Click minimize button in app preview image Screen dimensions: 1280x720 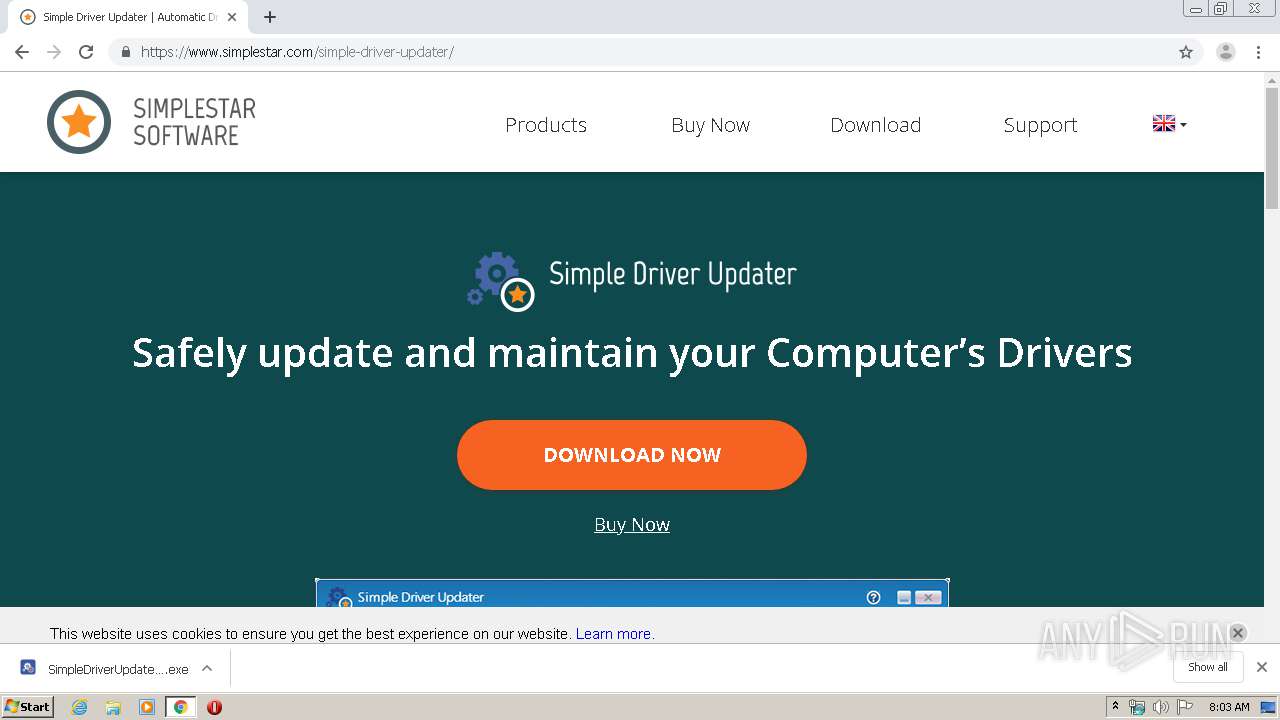(904, 597)
